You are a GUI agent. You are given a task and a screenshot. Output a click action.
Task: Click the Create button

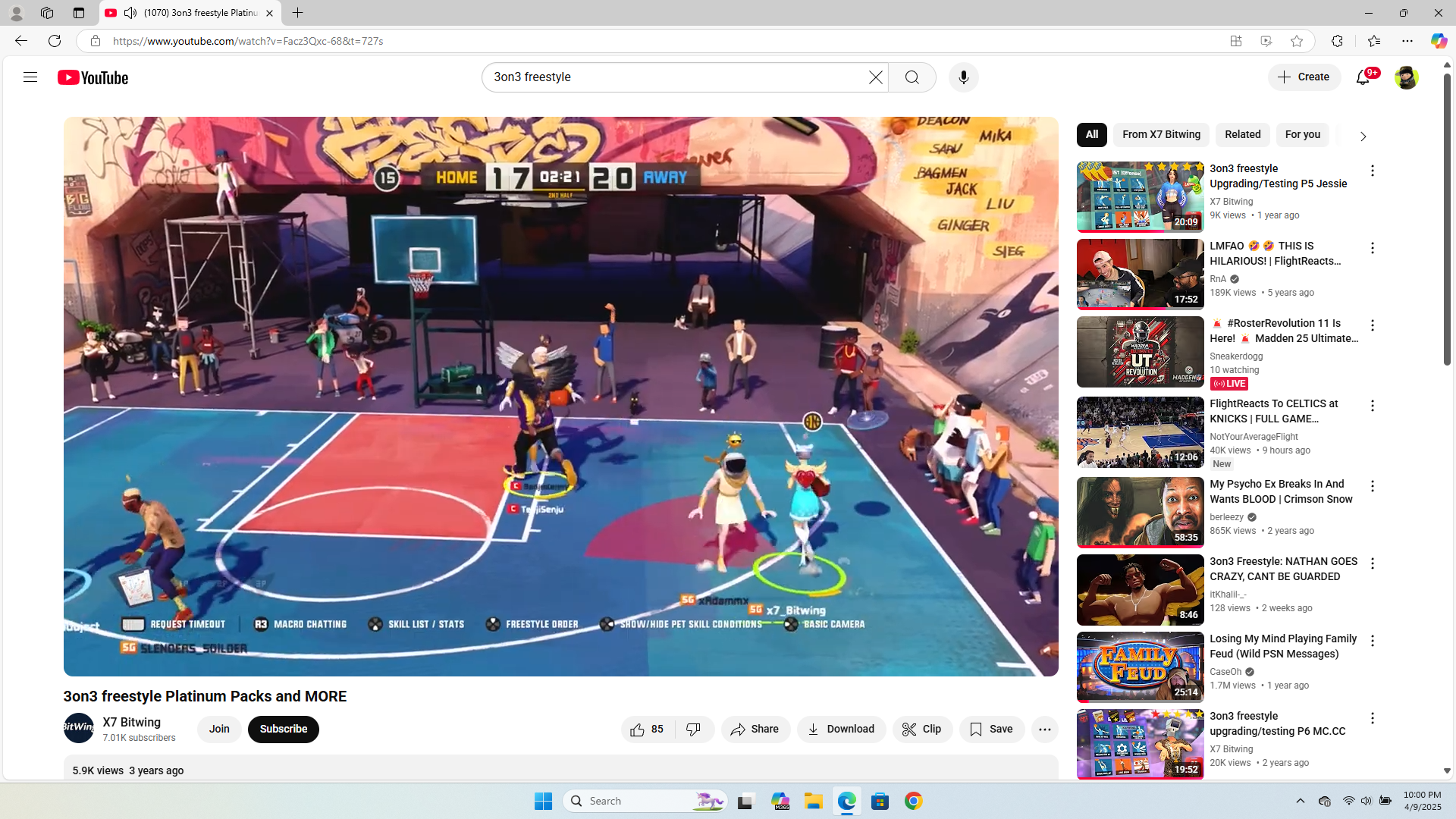click(1304, 77)
